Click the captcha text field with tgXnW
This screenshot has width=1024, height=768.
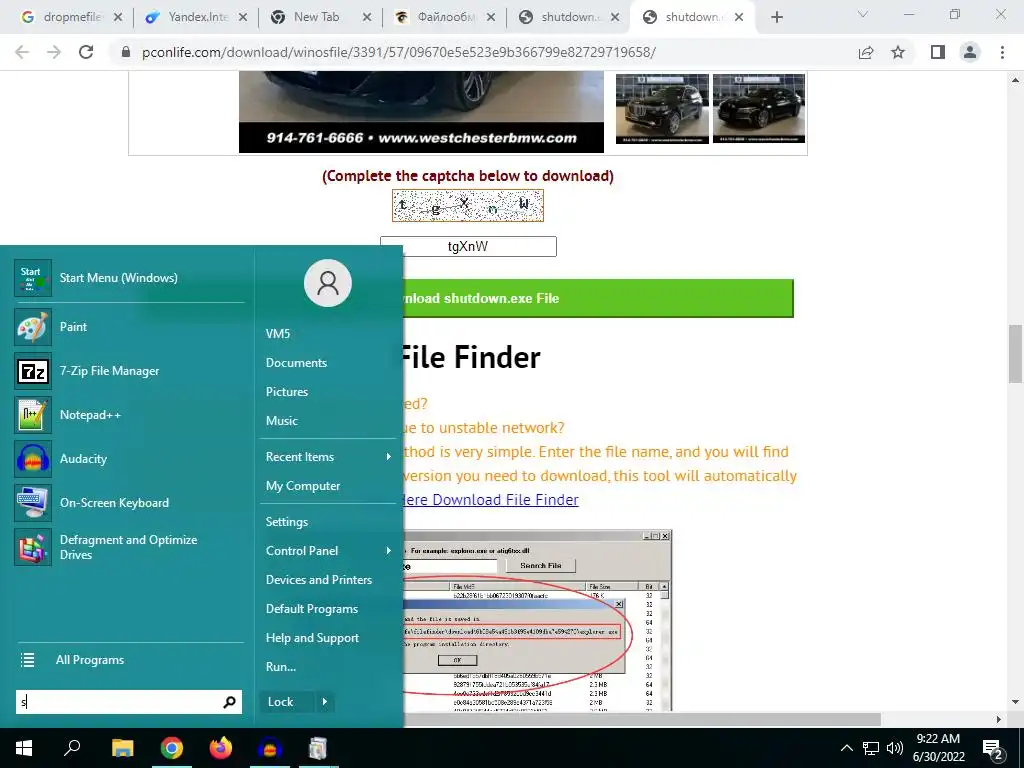[x=468, y=247]
